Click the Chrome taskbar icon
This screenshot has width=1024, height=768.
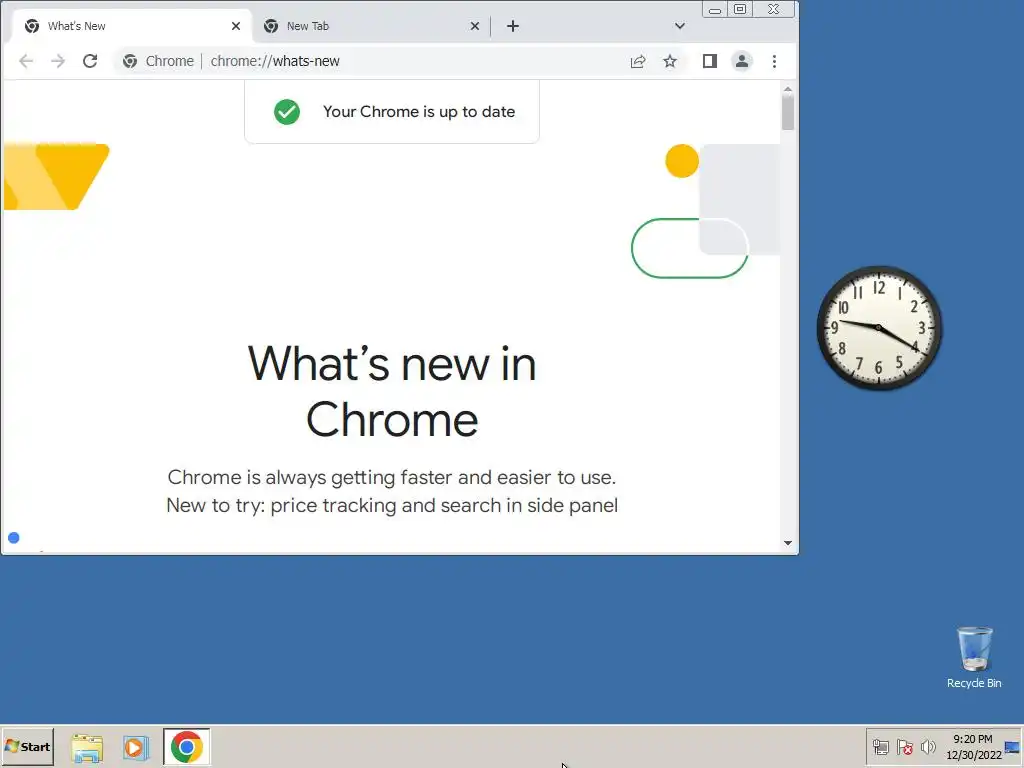click(x=187, y=746)
